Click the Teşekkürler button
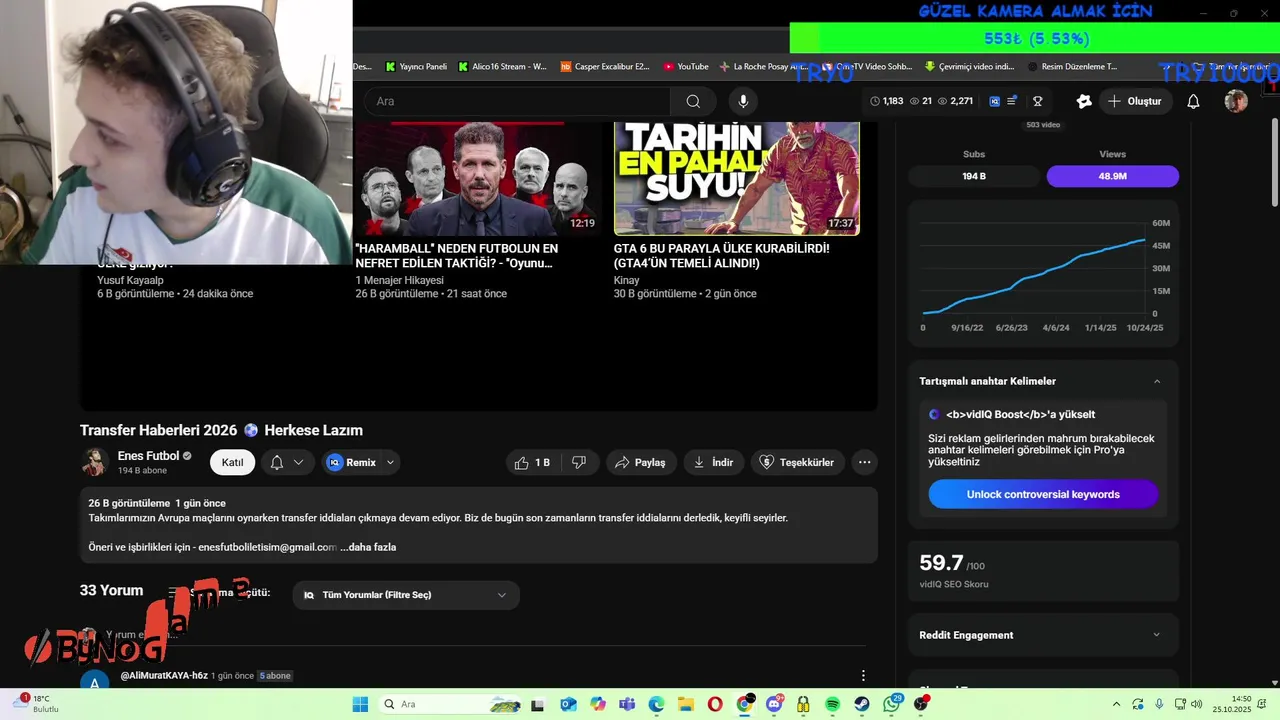1280x720 pixels. [x=797, y=462]
